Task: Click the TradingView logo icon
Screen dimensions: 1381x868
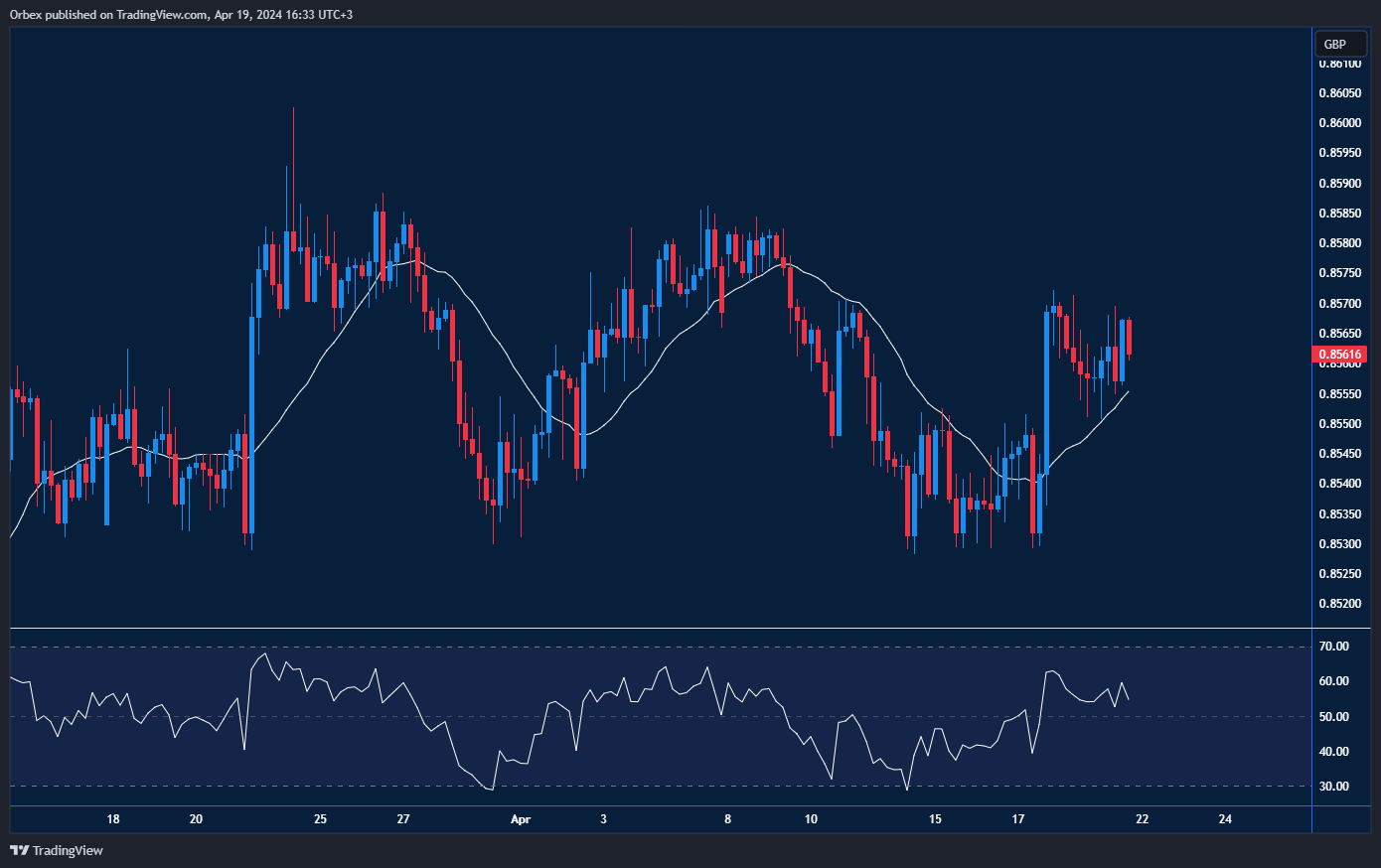Action: click(17, 850)
